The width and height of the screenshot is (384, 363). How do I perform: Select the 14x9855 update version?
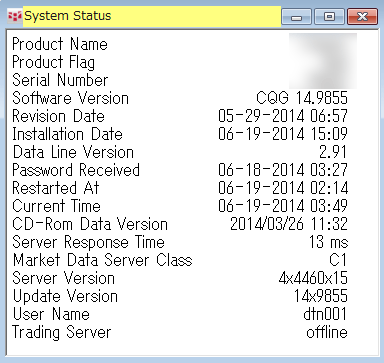click(321, 296)
